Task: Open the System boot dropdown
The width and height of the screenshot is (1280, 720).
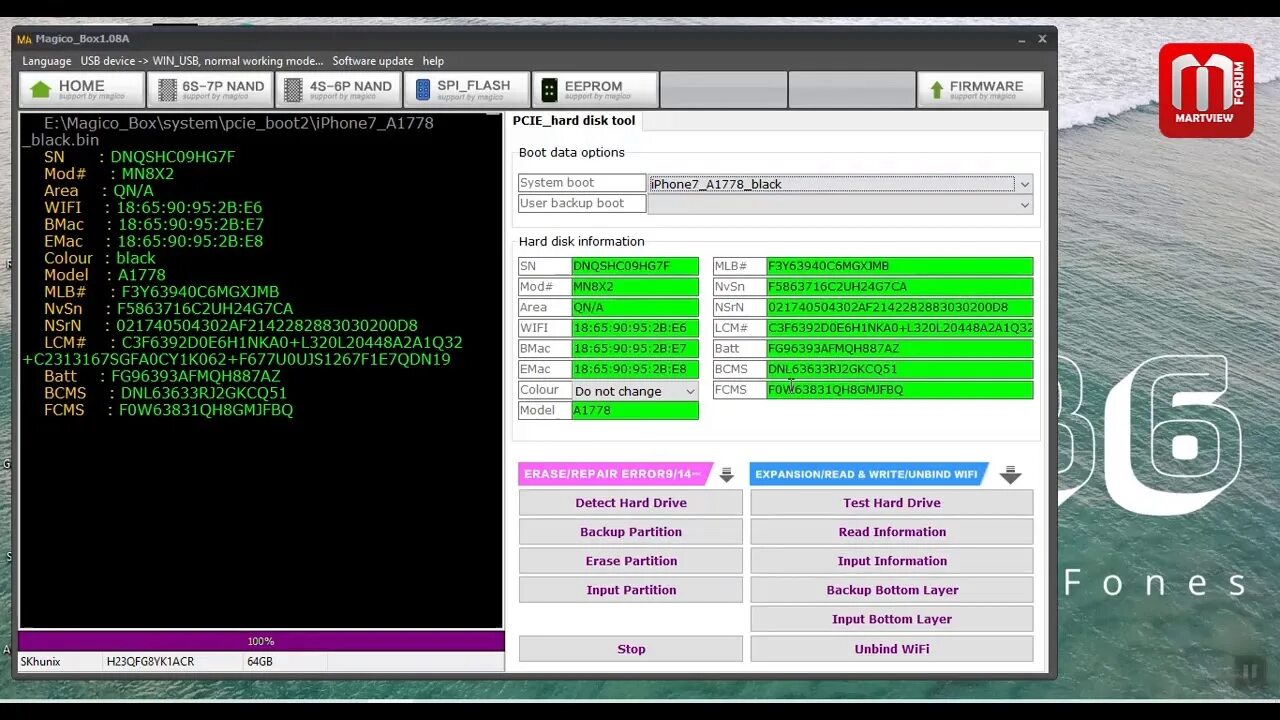Action: (x=1024, y=184)
